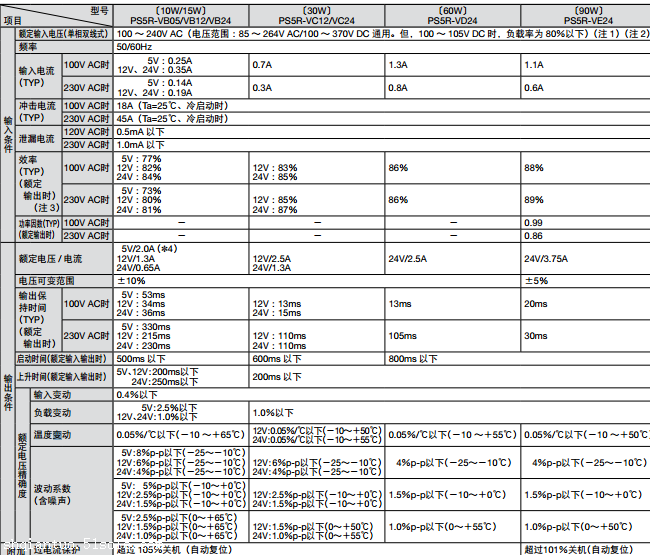650x555 pixels.
Task: Click the 5V/2.0A (*4) rated cell
Action: 181,259
